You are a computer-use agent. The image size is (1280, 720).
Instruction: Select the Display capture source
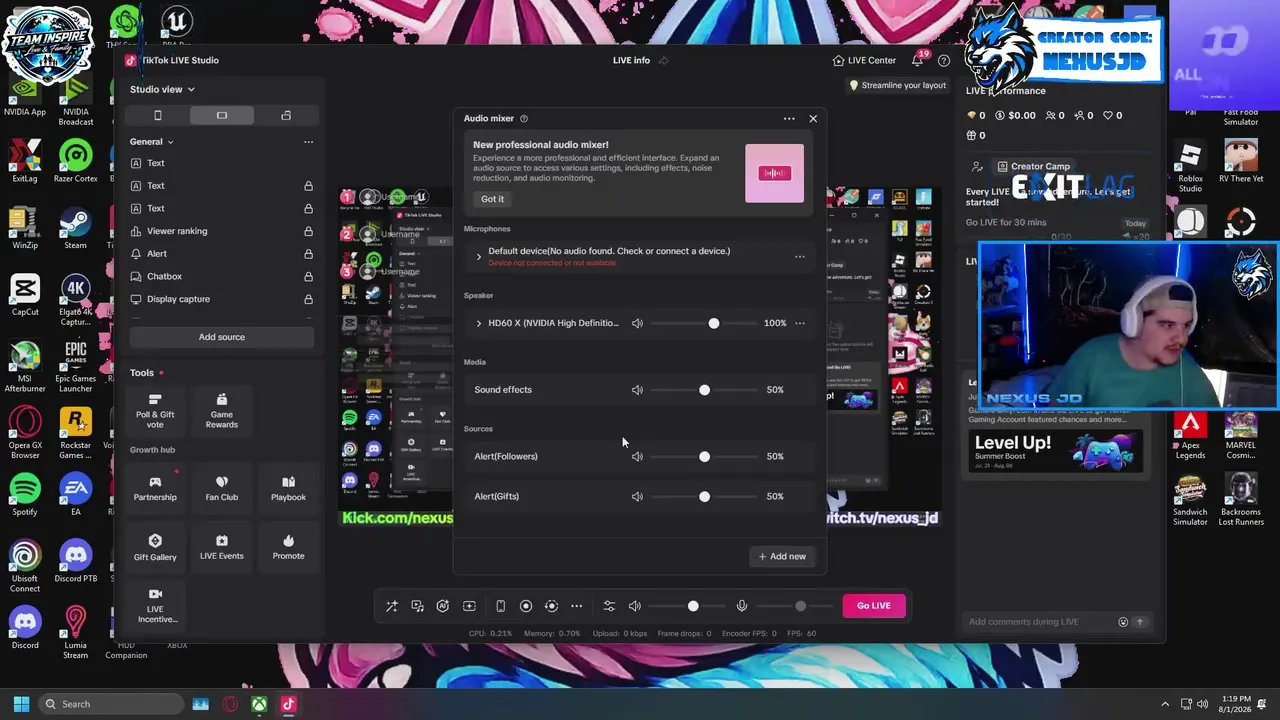pyautogui.click(x=178, y=299)
